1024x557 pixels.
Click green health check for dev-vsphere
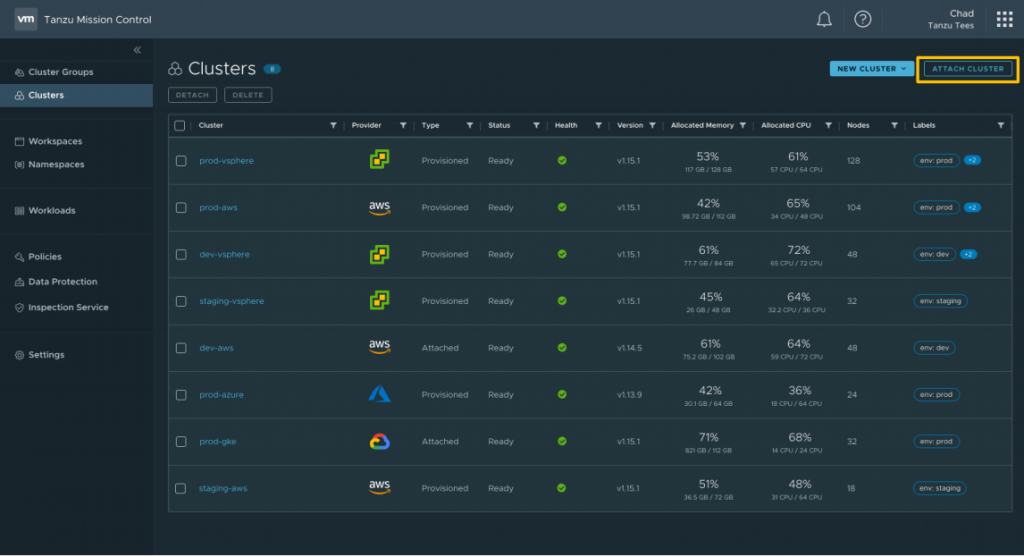(x=562, y=254)
